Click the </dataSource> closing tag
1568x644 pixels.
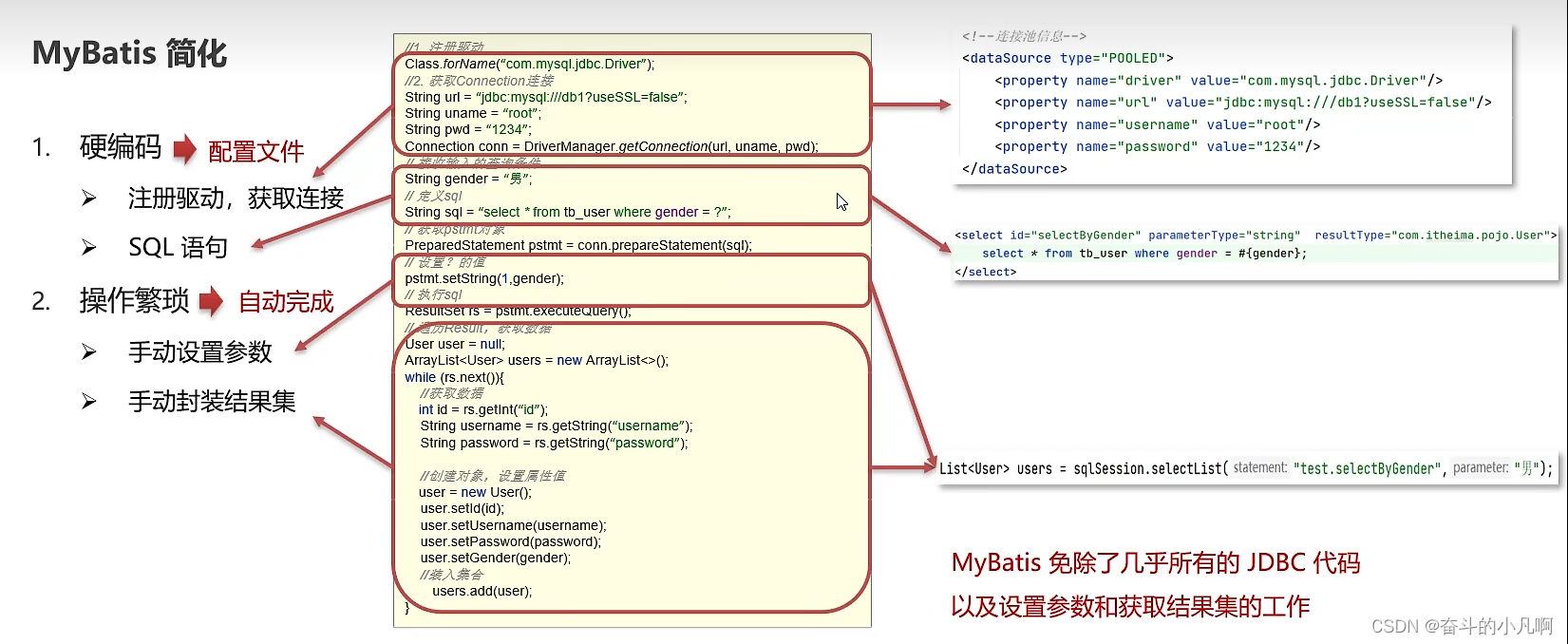click(x=1014, y=169)
